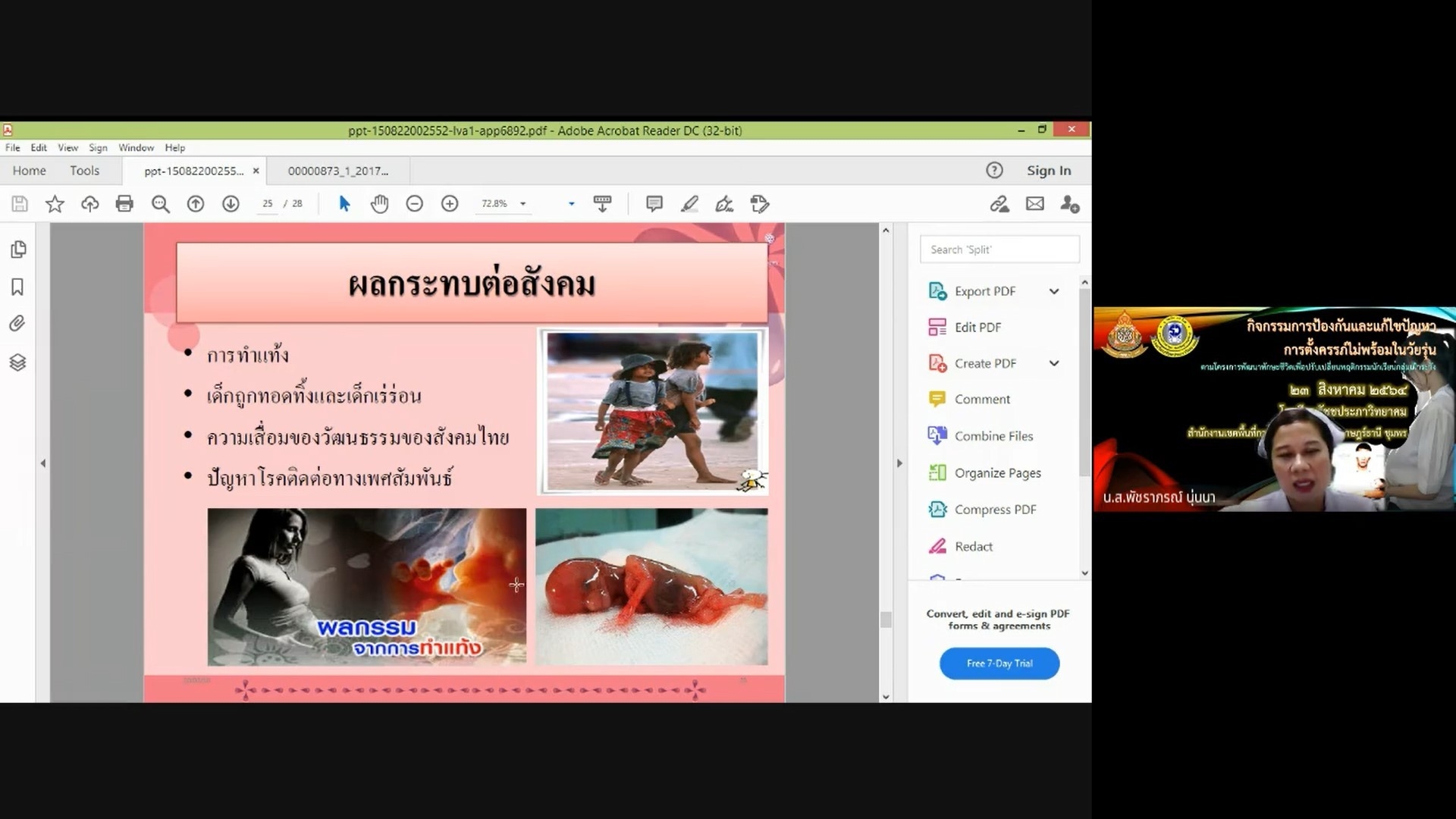Open the Layers panel icon

coord(17,362)
